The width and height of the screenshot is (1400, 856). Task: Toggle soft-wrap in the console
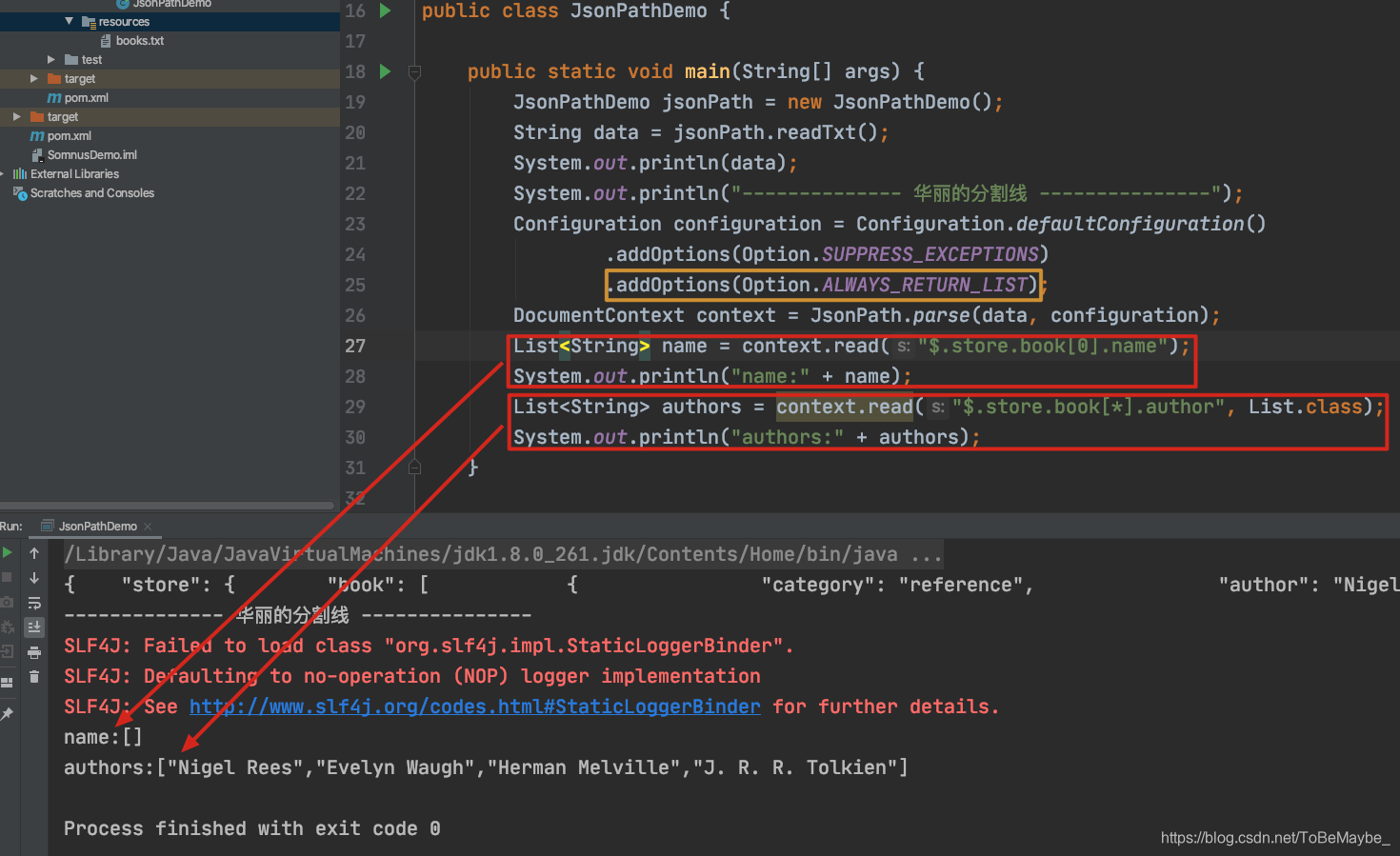(34, 603)
